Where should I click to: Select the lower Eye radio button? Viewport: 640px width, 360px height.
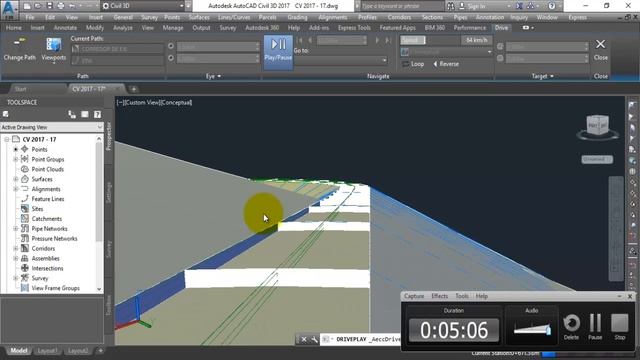click(171, 58)
